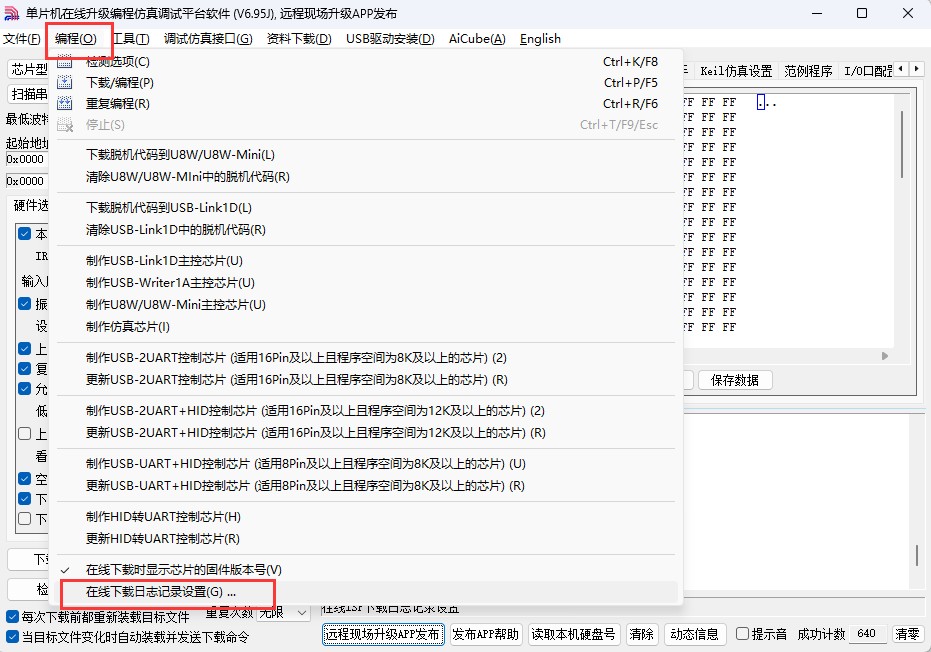Choose 制作USB-Link1D主控芯片(U)
Screen dimensions: 931x652
(366, 261)
